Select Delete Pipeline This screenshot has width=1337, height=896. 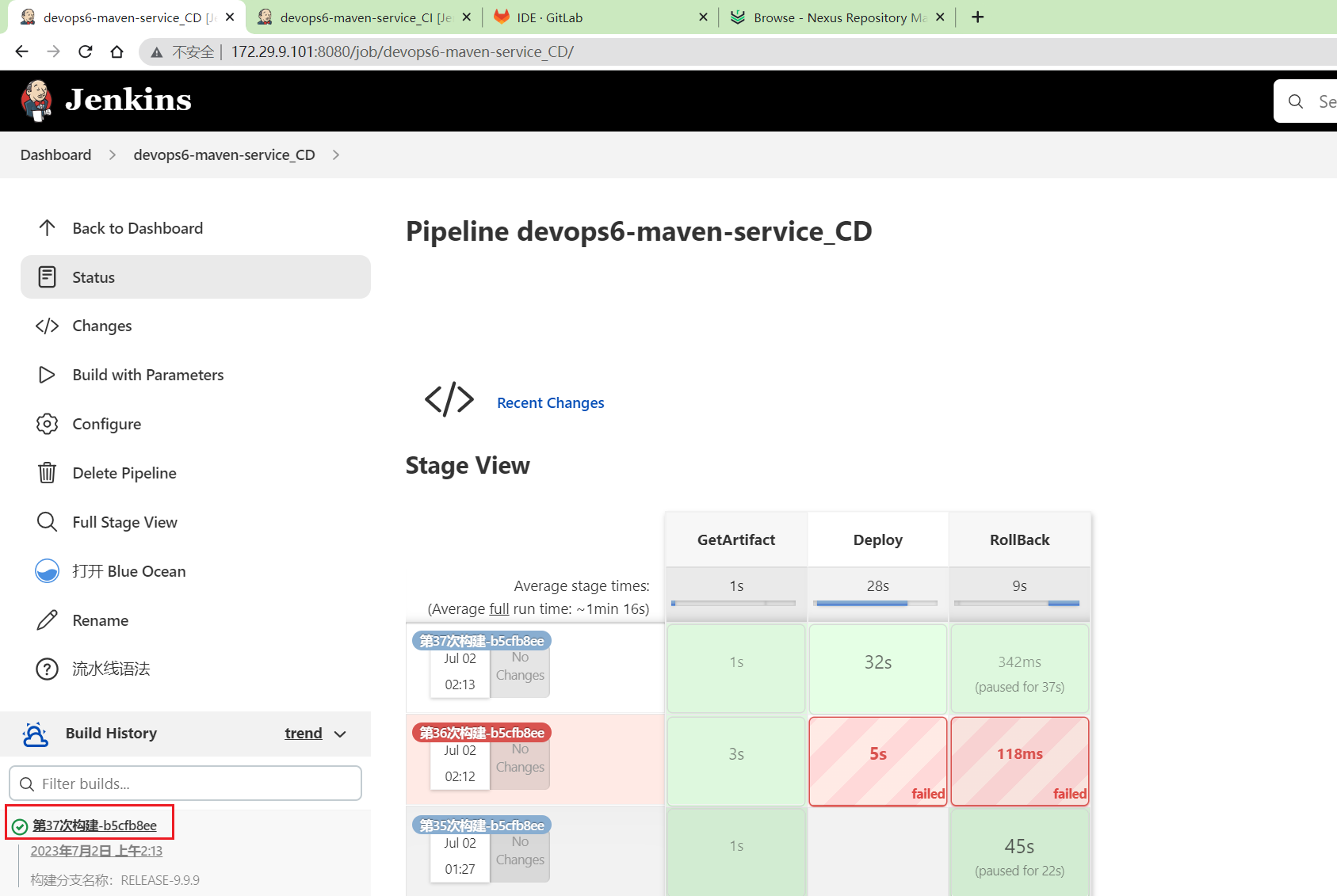[x=196, y=473]
